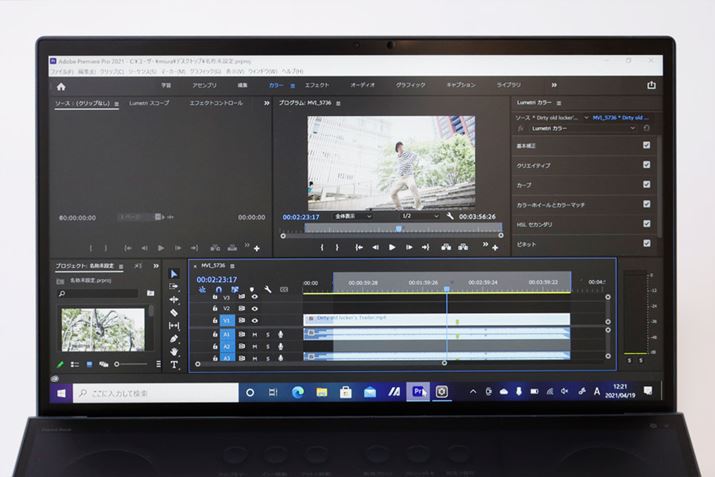Select the Hand tool

pyautogui.click(x=174, y=352)
